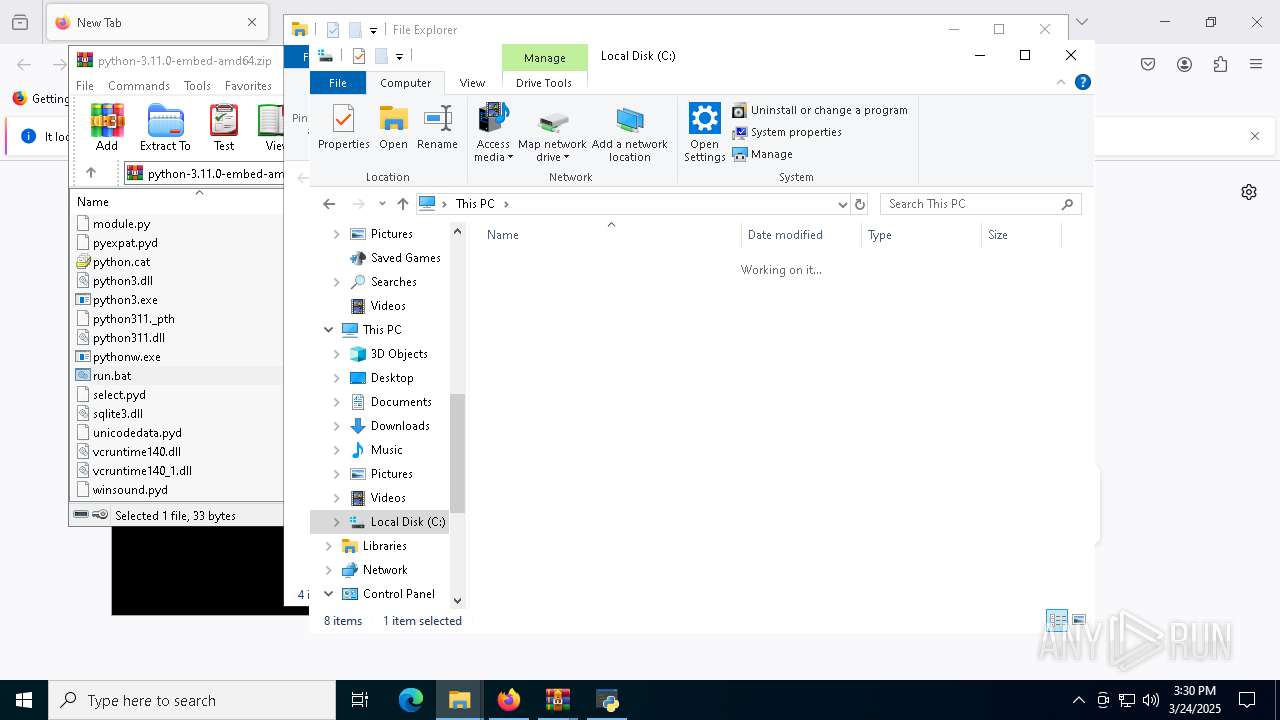
Task: Click the refresh button in the address bar
Action: click(x=860, y=204)
